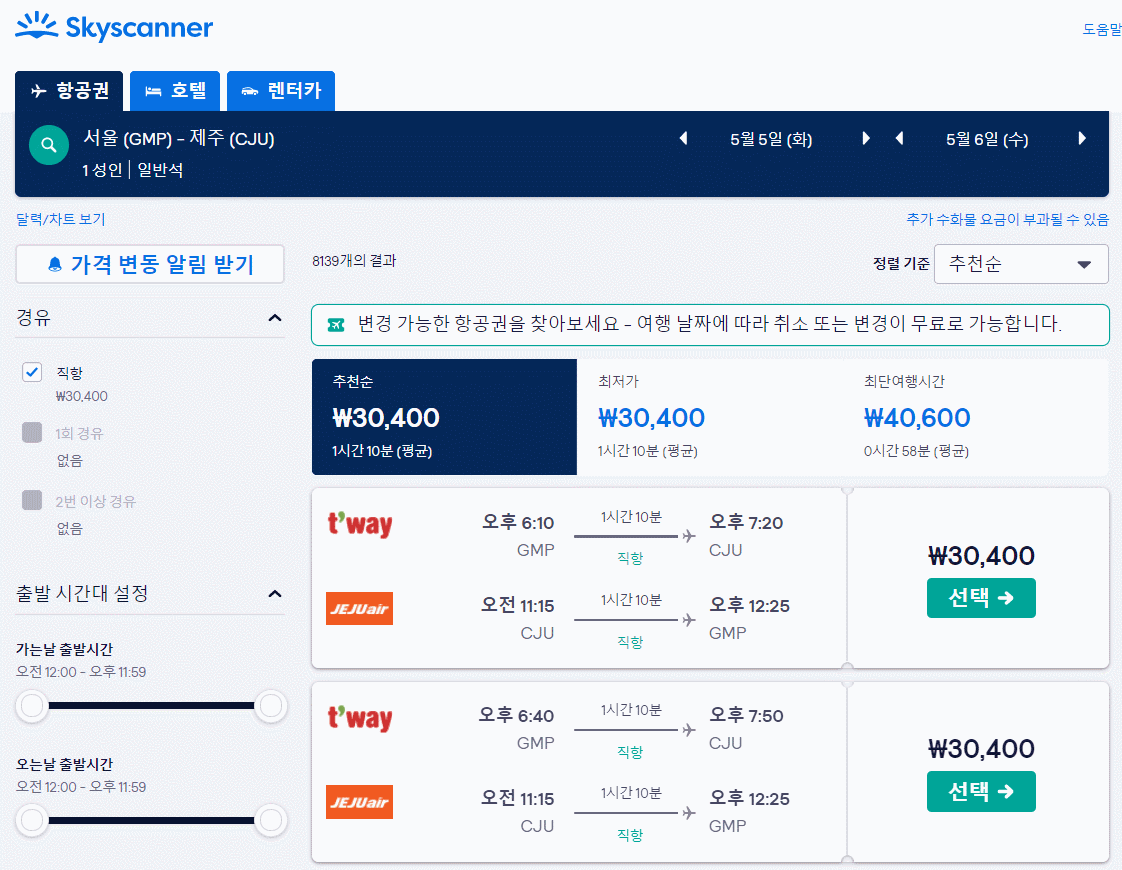Collapse the 경유 filter section
1122x870 pixels.
[275, 318]
